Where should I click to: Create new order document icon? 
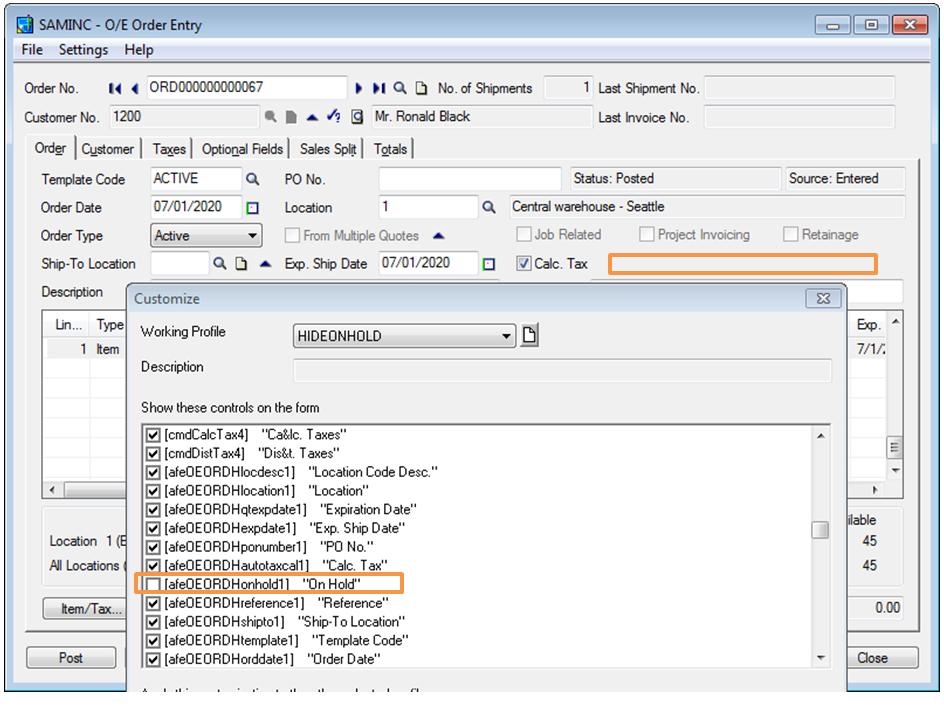(421, 89)
